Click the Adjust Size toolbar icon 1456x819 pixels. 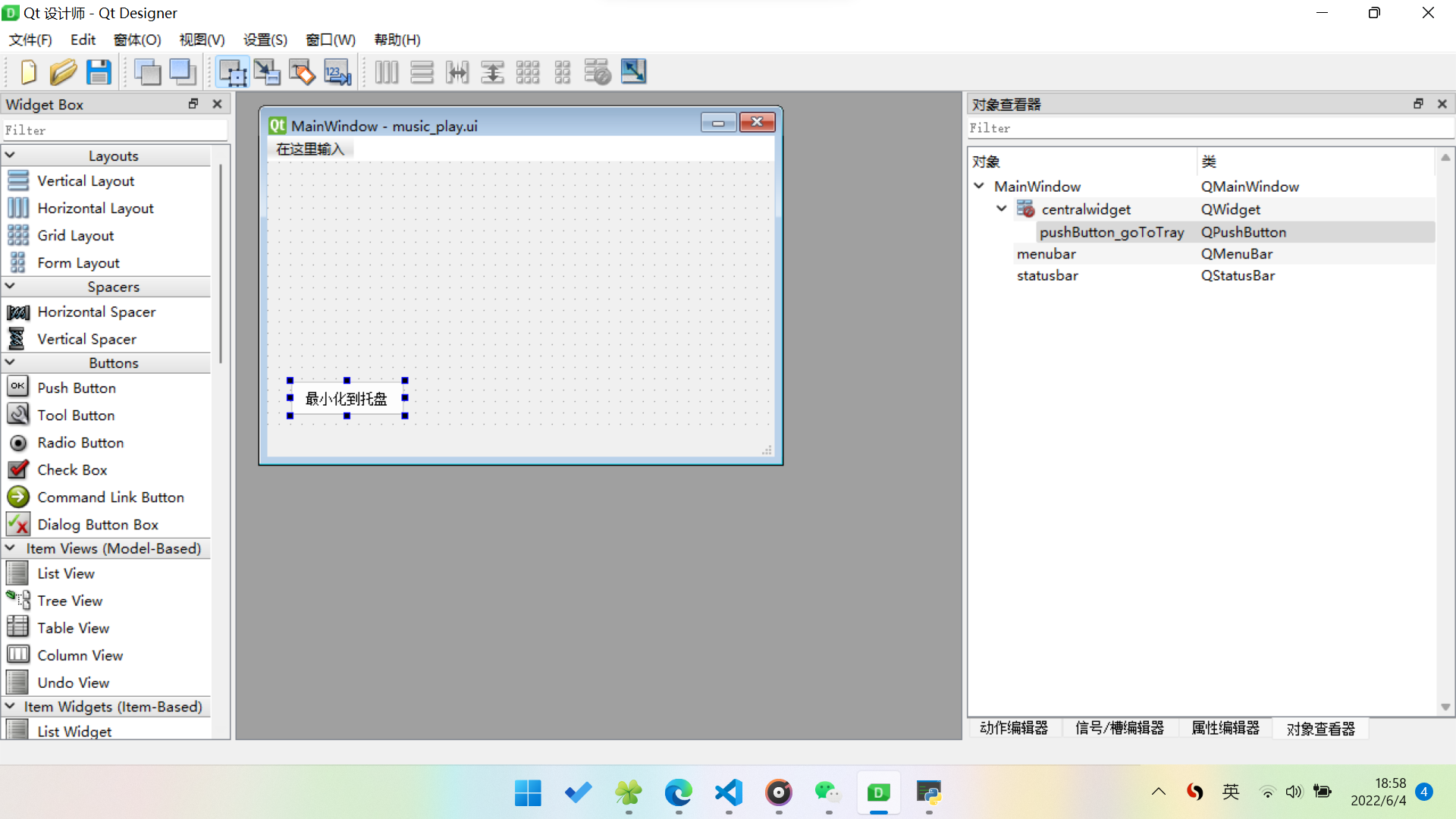633,72
